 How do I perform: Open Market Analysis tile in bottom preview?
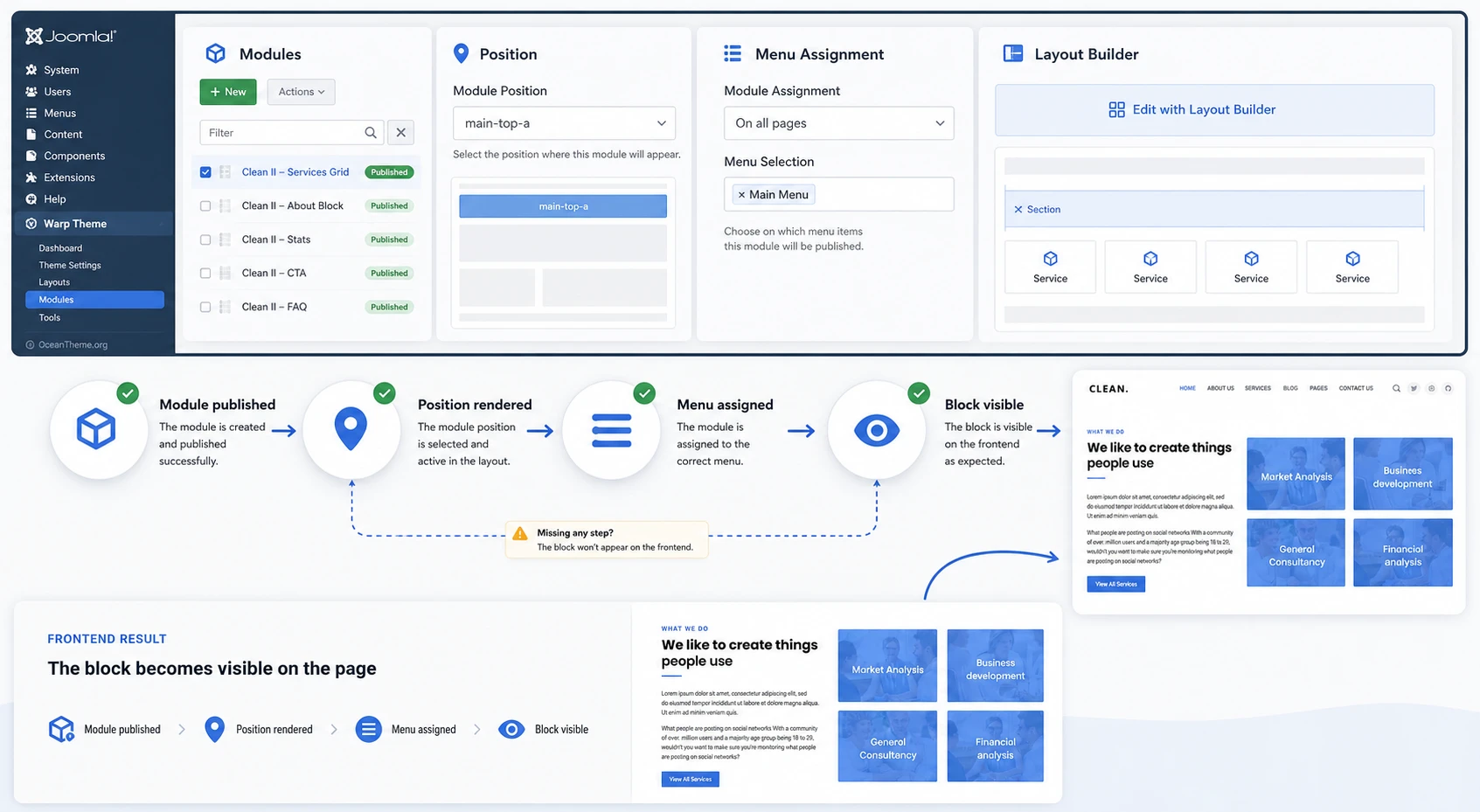tap(887, 666)
